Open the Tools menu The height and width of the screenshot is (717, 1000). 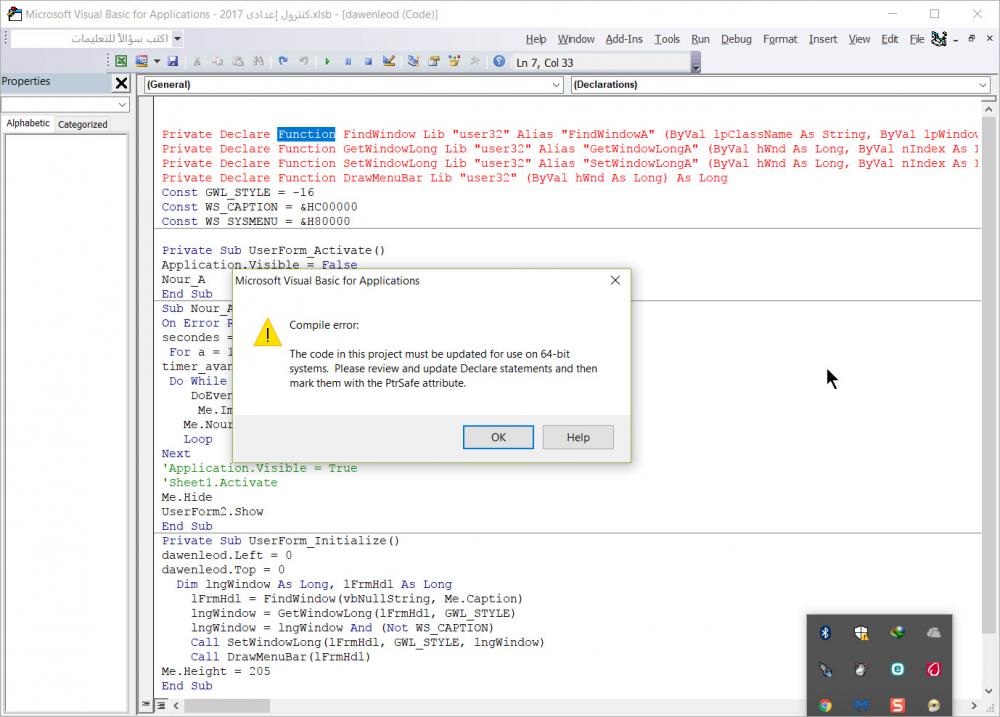click(667, 39)
